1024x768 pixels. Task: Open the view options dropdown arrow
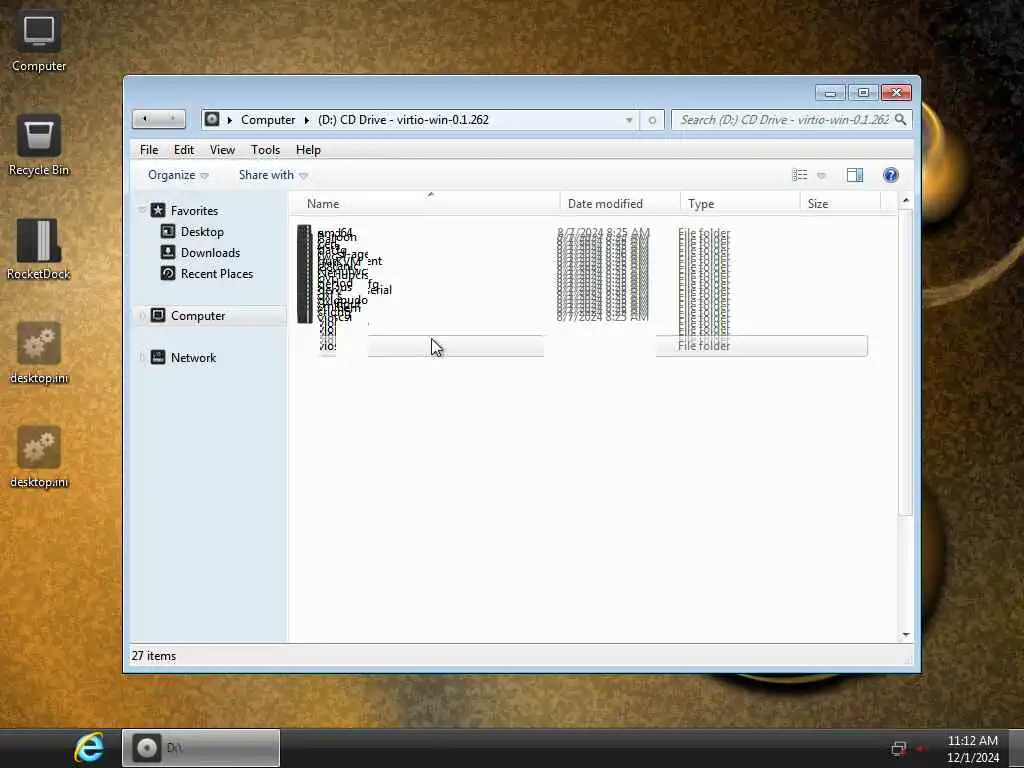click(x=822, y=176)
